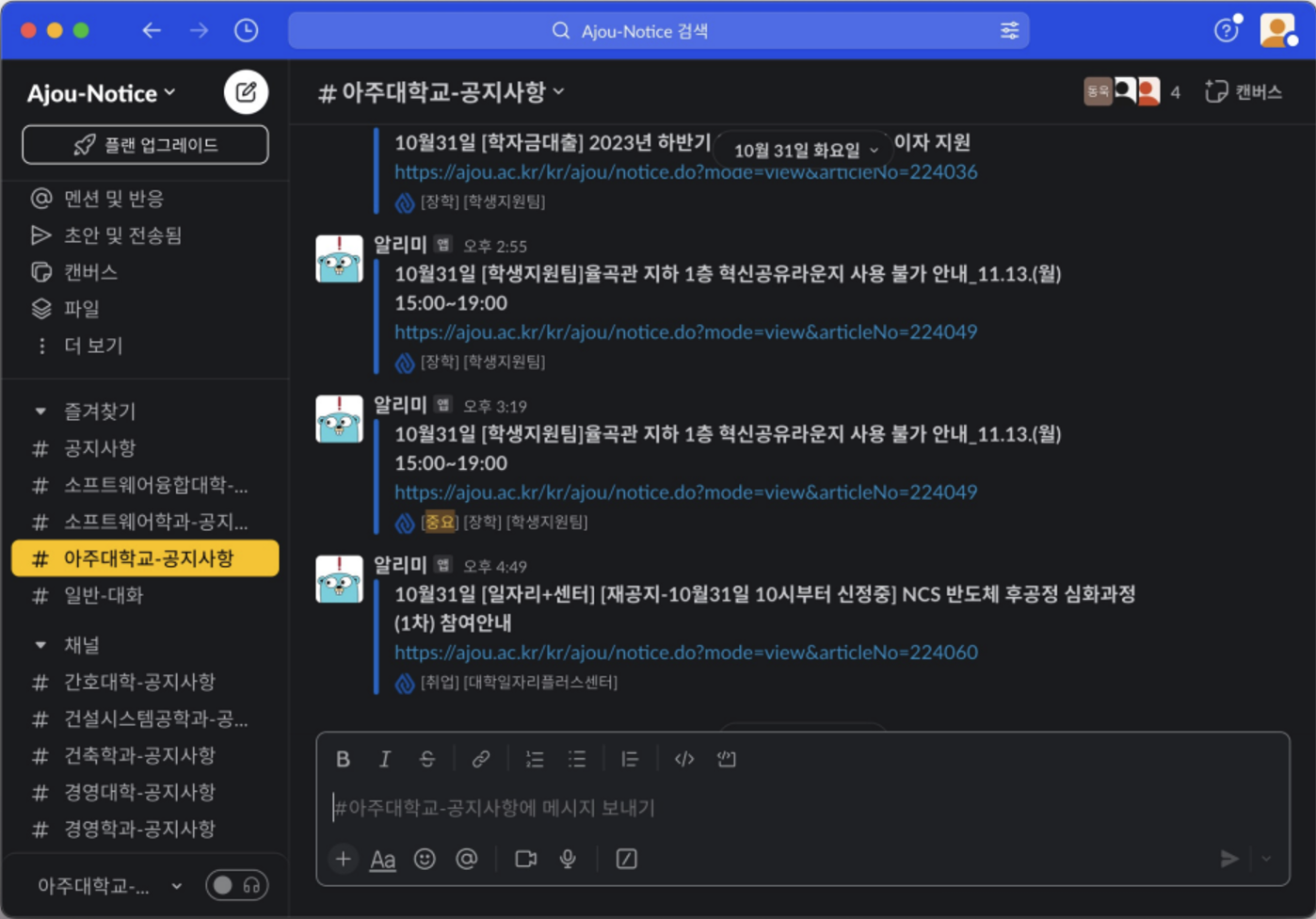Screen dimensions: 1316x919
Task: Open send options chevron
Action: coord(1266,859)
